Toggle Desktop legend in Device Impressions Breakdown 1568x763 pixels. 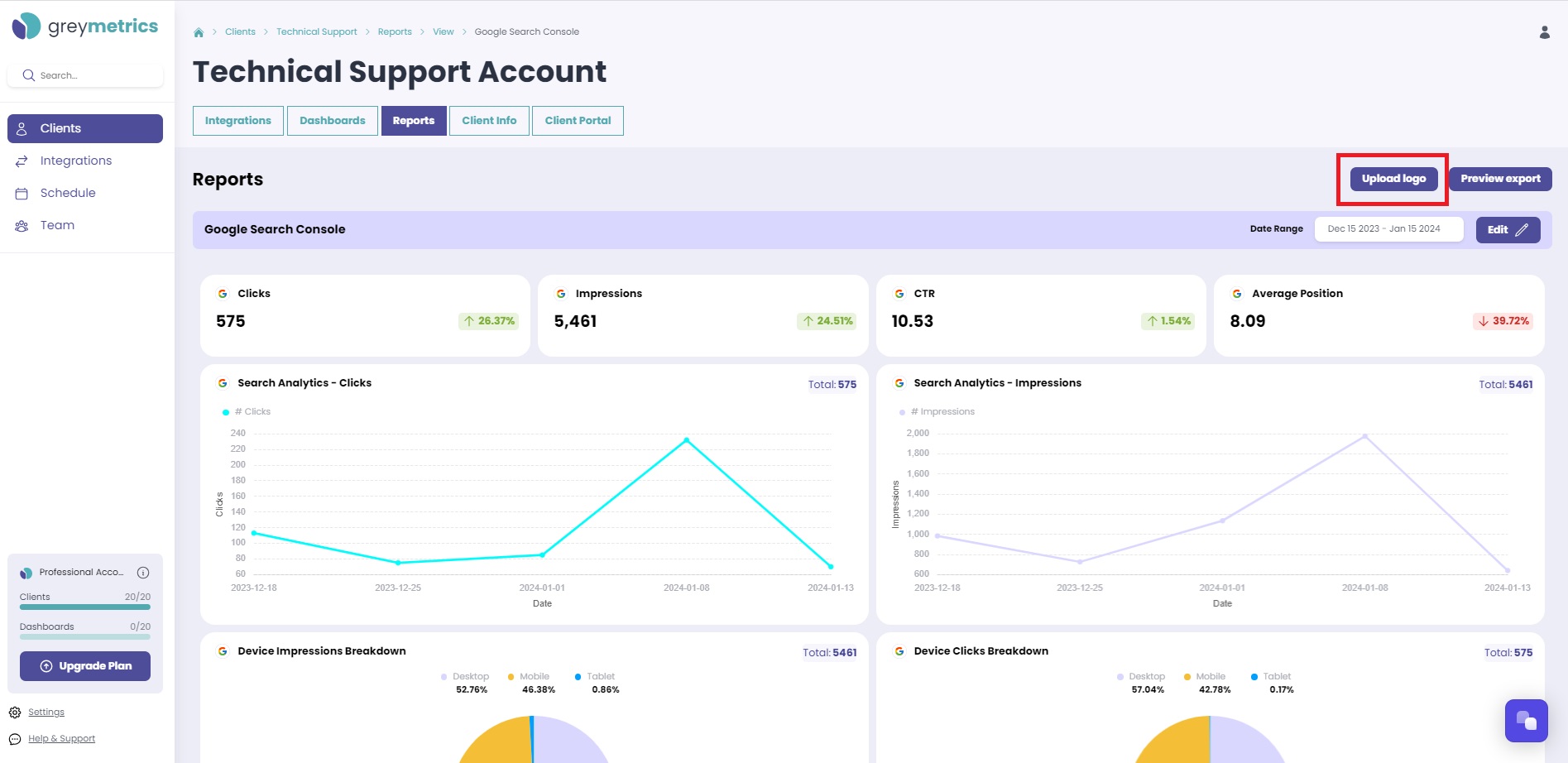(465, 677)
